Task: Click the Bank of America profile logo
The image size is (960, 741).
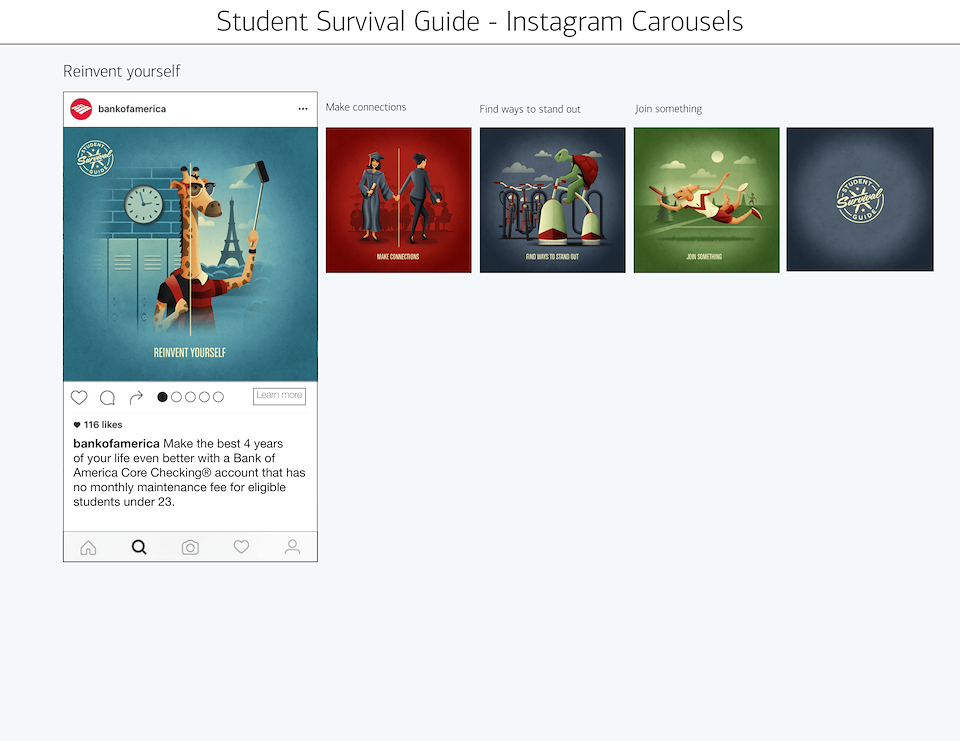Action: pyautogui.click(x=81, y=109)
